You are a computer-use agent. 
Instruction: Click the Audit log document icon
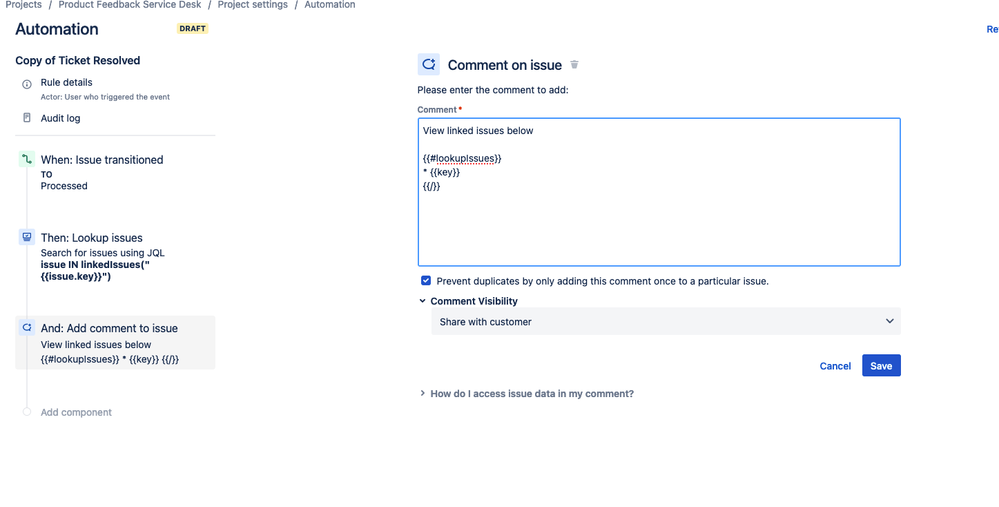[x=27, y=118]
